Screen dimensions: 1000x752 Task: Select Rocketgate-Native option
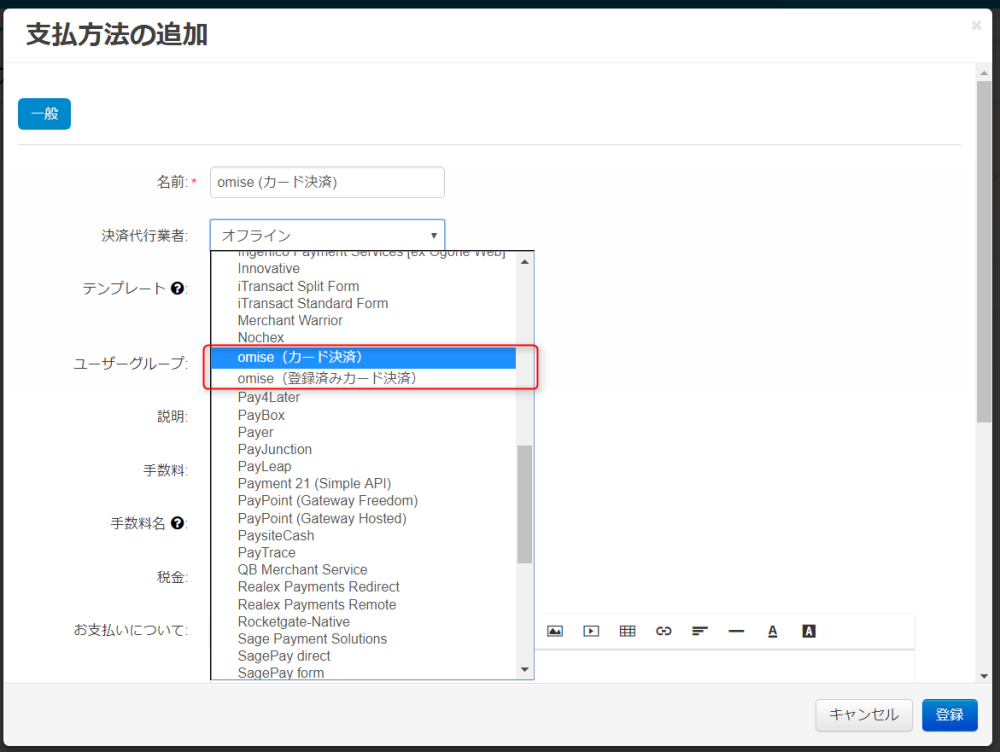click(x=364, y=622)
